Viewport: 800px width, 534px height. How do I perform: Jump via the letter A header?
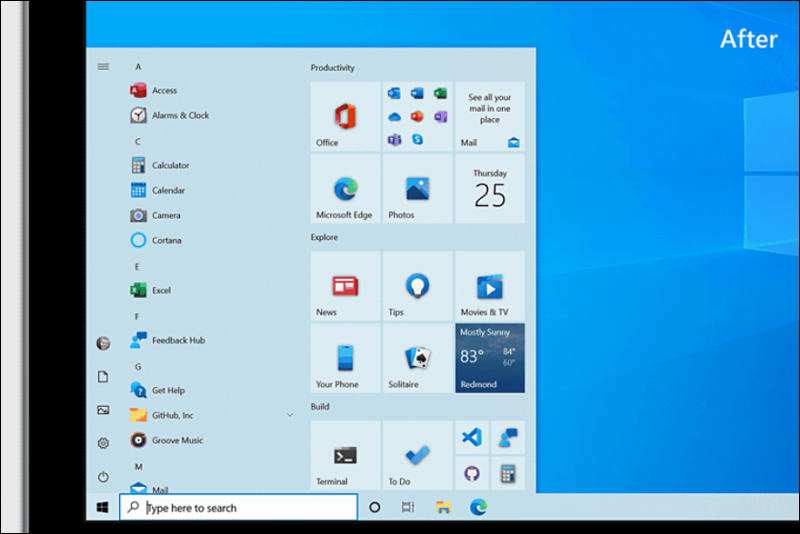(x=138, y=67)
